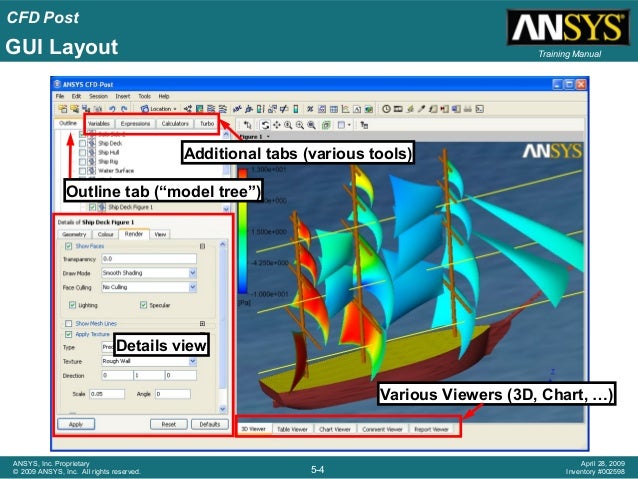Click the Apply button
This screenshot has width=638, height=479.
(76, 424)
